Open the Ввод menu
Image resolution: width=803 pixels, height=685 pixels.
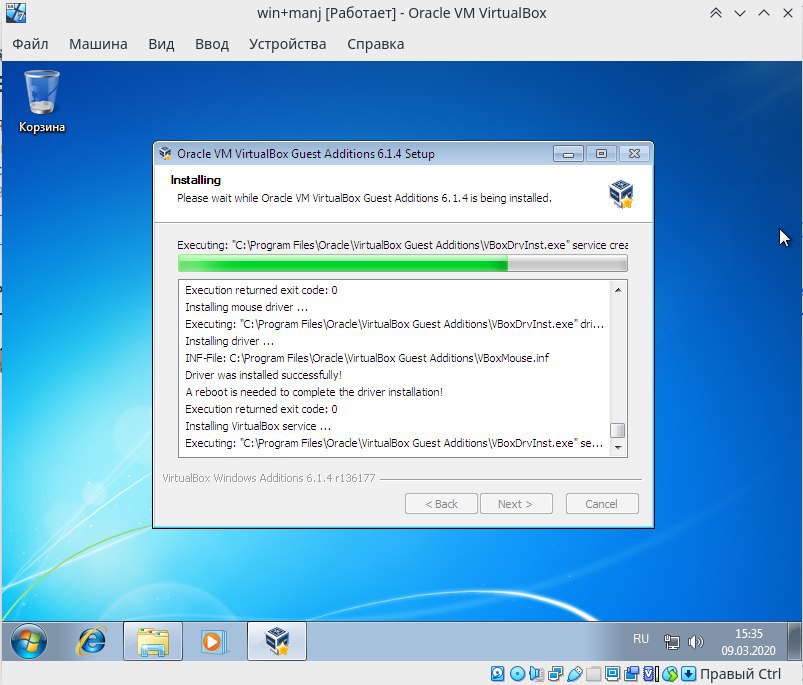click(212, 44)
